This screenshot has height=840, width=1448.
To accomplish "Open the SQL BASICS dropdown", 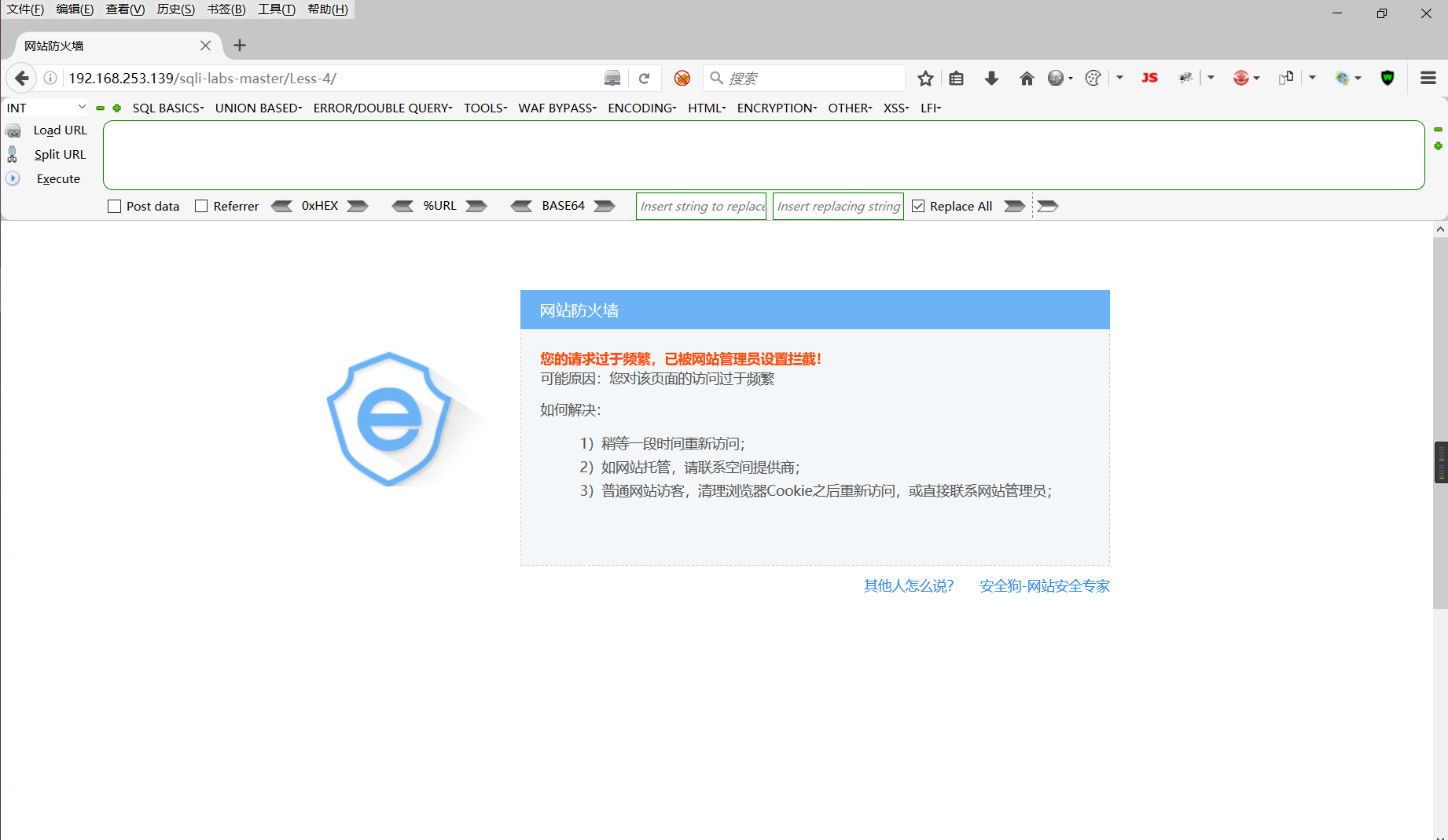I will [167, 108].
